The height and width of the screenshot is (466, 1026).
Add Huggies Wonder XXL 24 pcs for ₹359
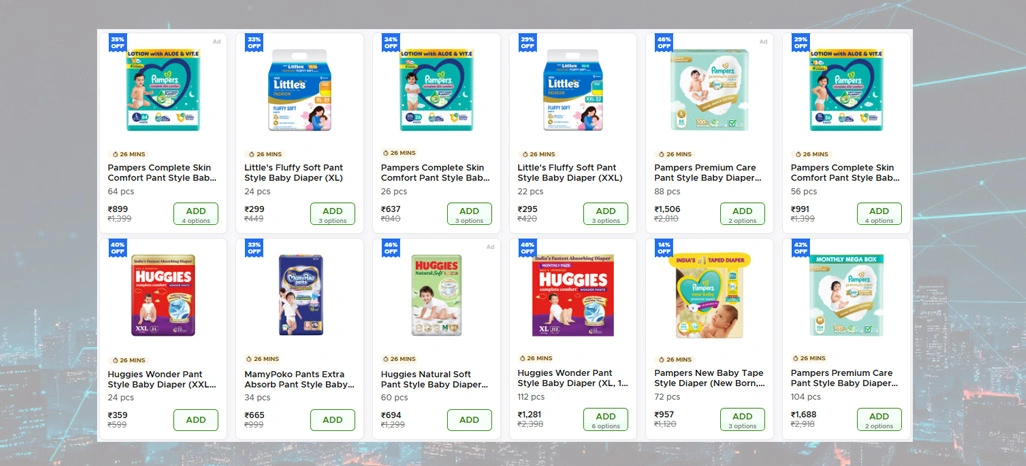pos(196,420)
